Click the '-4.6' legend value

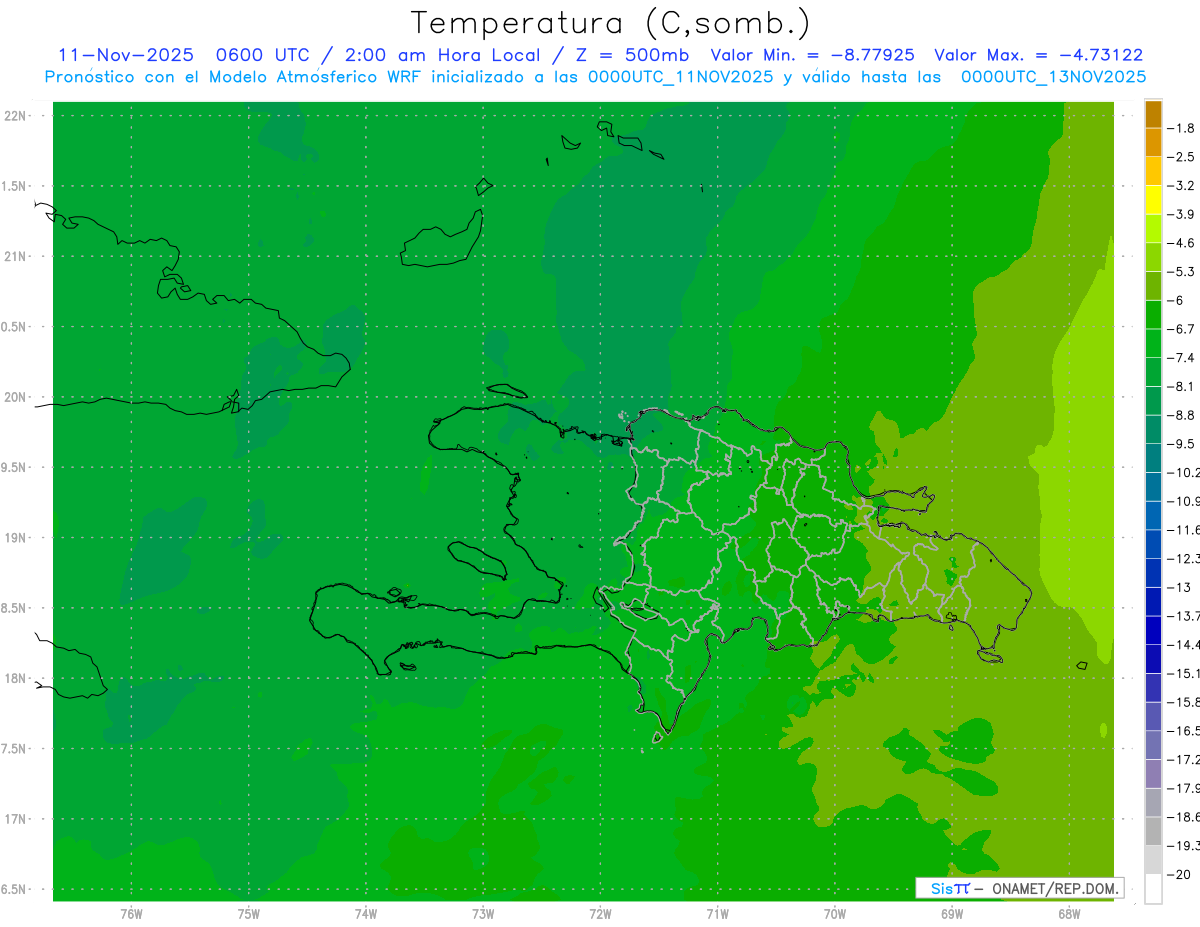point(1181,244)
